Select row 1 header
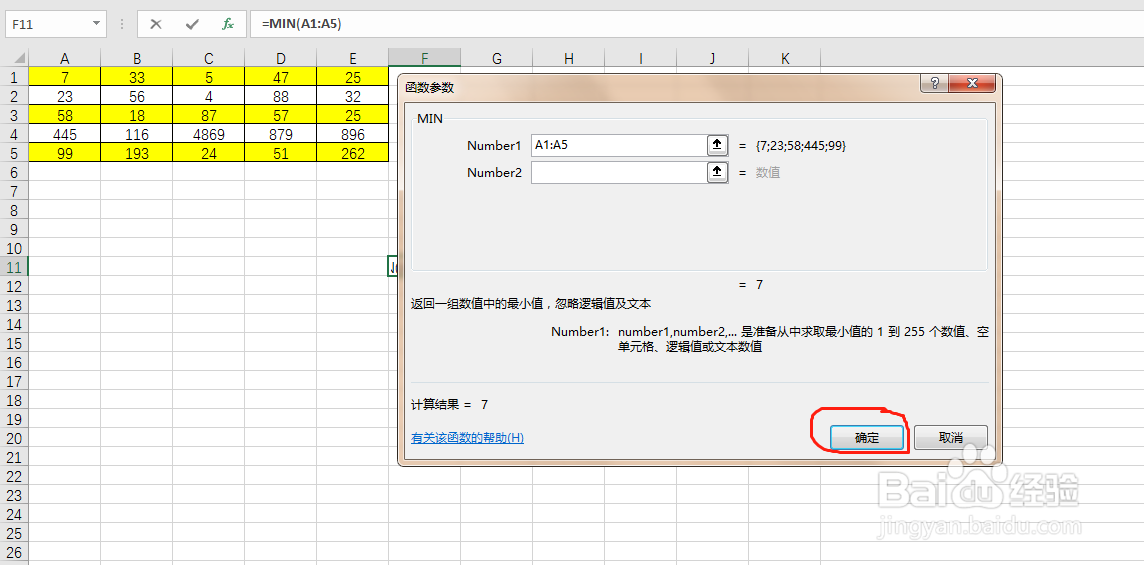The width and height of the screenshot is (1144, 565). [x=15, y=77]
